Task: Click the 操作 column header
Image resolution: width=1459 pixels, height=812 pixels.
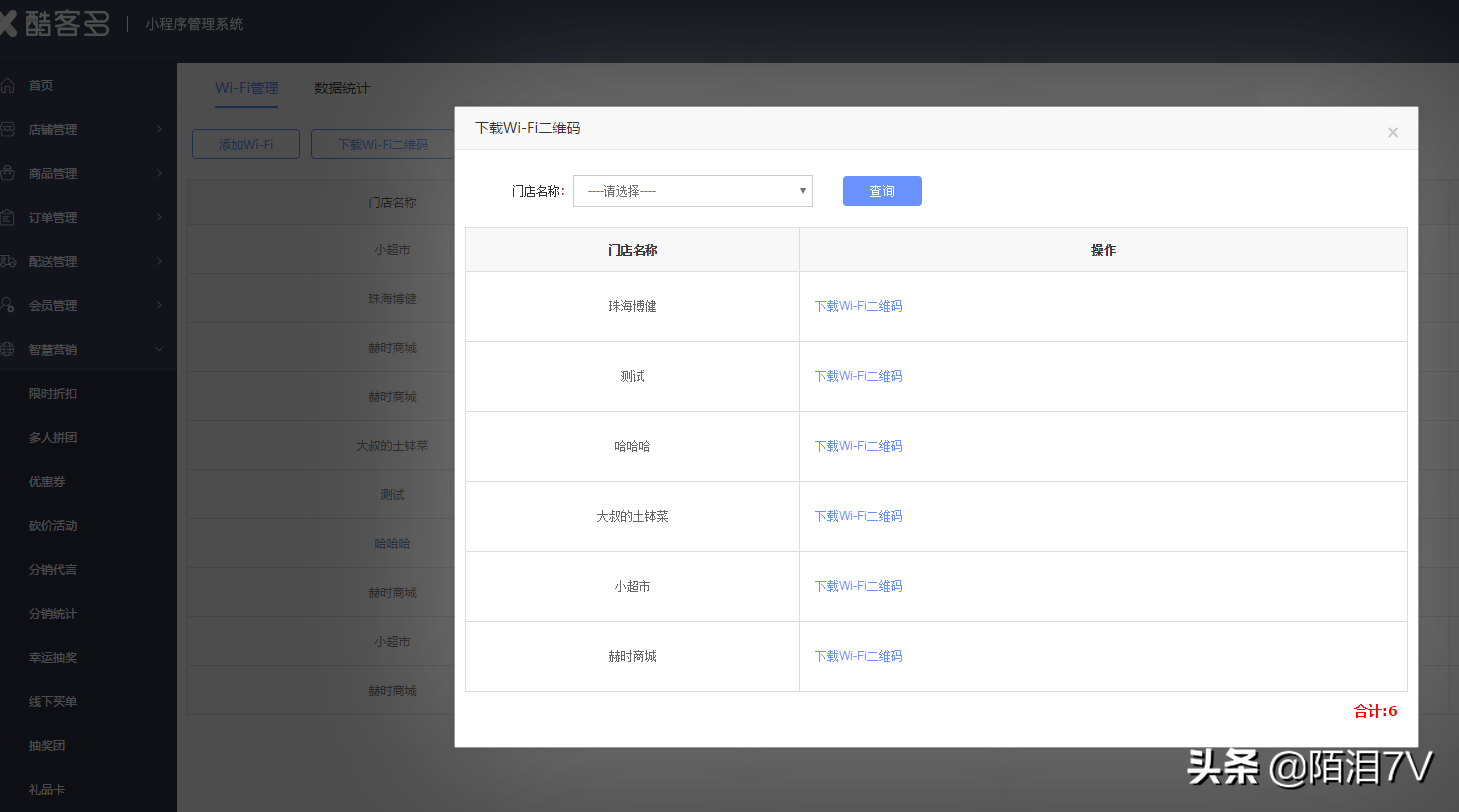Action: pyautogui.click(x=1103, y=250)
